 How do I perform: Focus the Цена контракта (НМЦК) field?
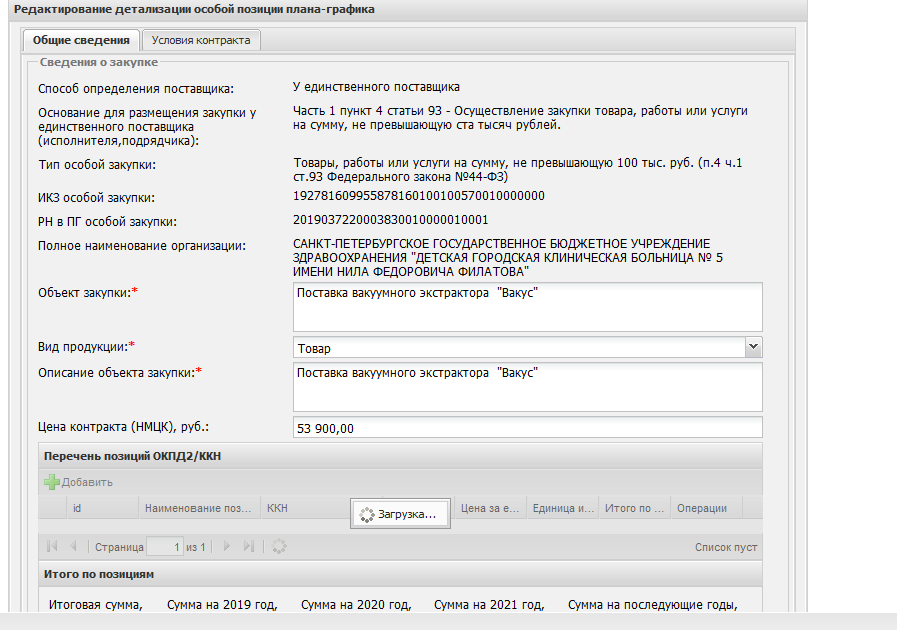(x=527, y=428)
